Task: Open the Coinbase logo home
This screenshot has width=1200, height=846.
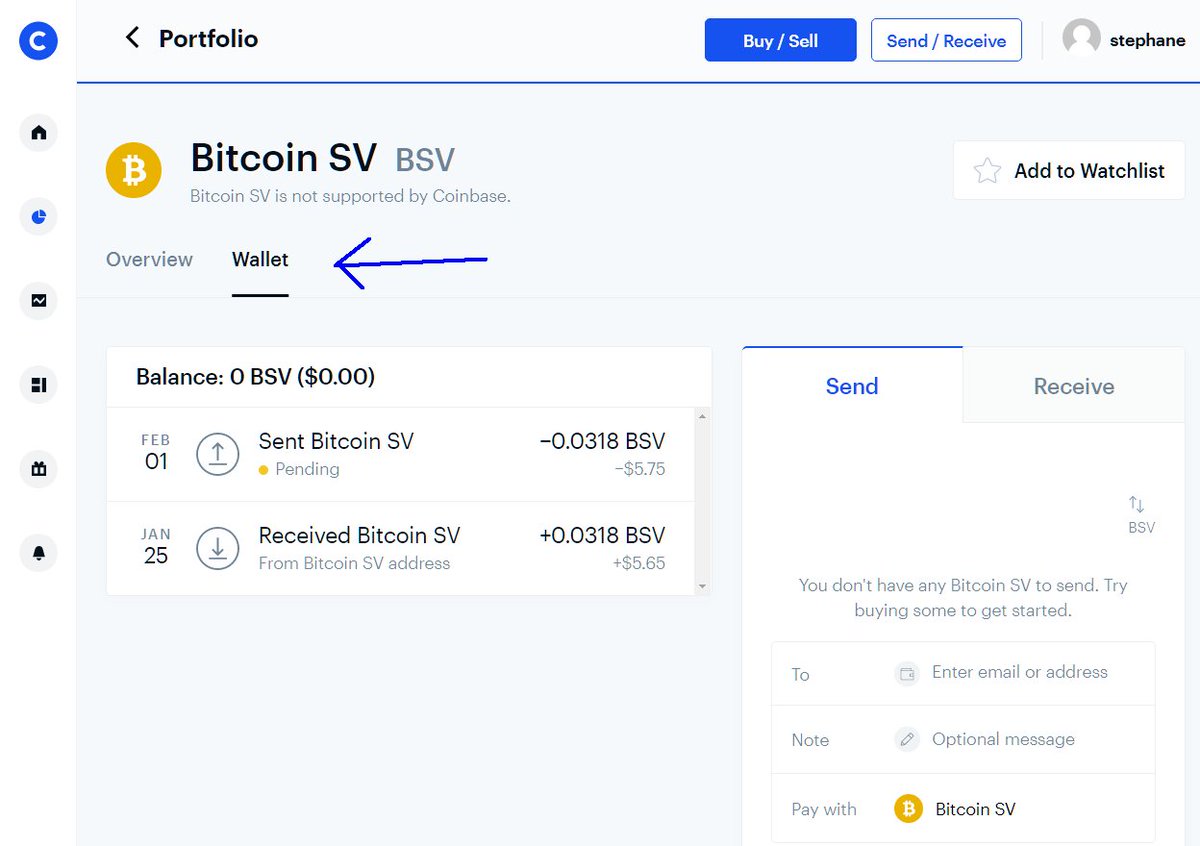Action: point(38,41)
